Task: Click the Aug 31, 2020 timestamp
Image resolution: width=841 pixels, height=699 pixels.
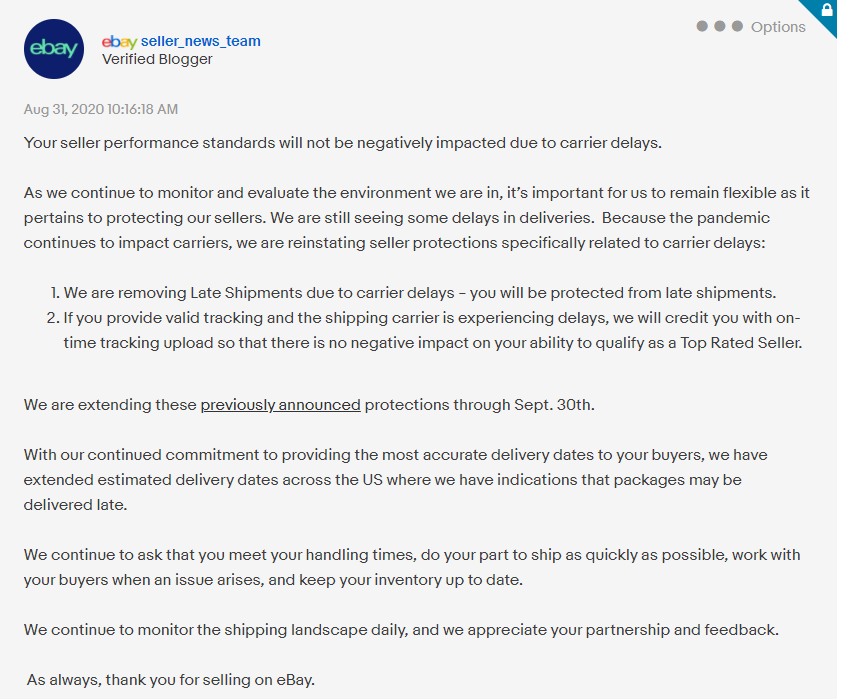Action: pyautogui.click(x=101, y=109)
